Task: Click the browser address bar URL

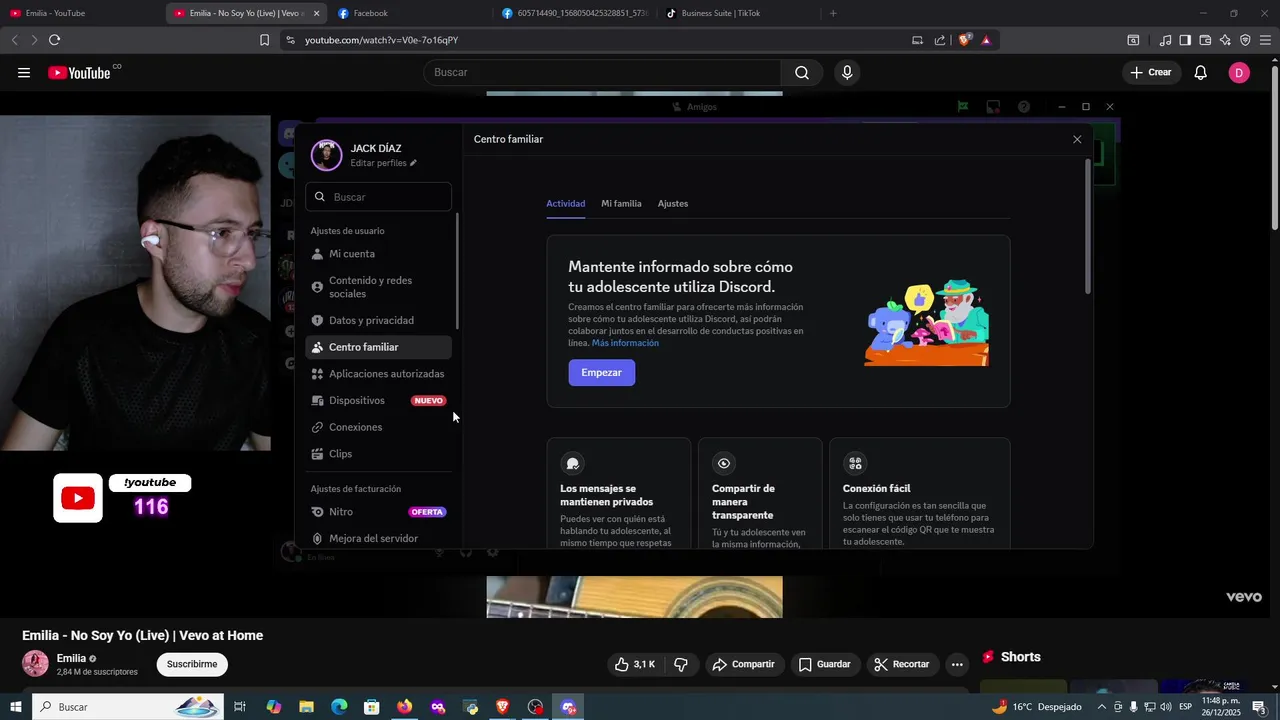Action: click(381, 40)
